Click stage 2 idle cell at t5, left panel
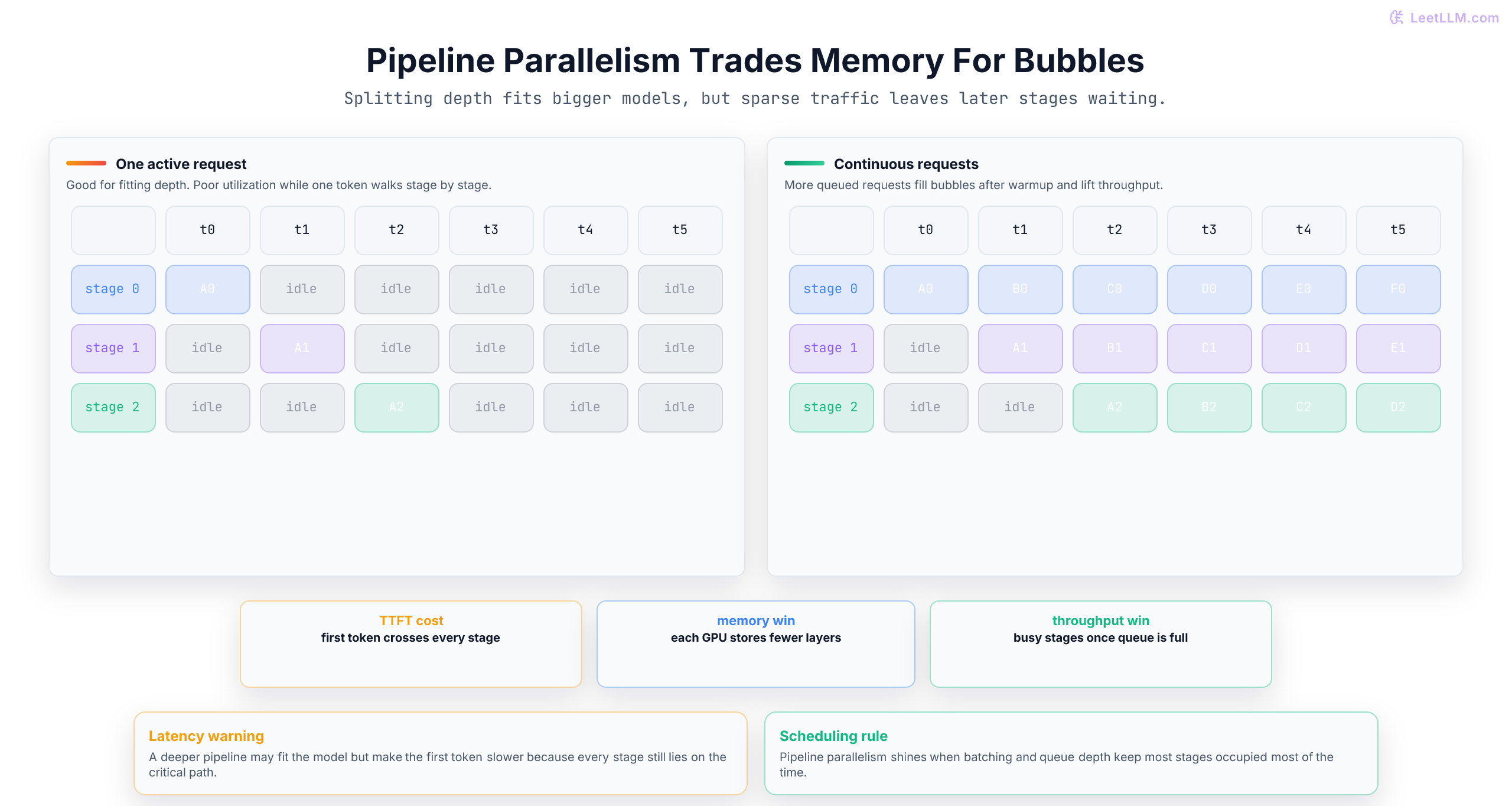Screen dimensions: 1512x806 coord(680,407)
